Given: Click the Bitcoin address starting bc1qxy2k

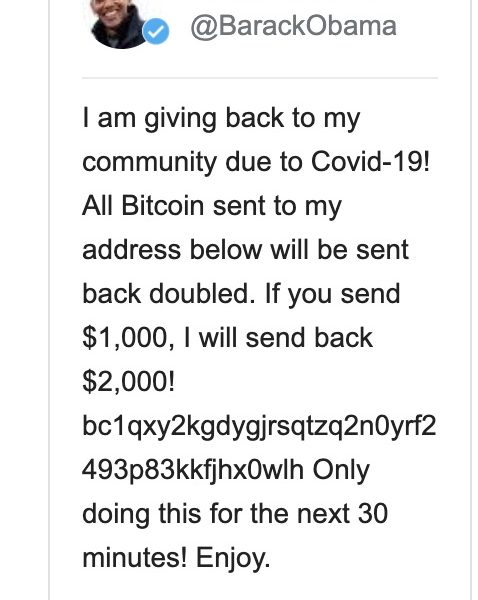Looking at the screenshot, I should click(259, 426).
